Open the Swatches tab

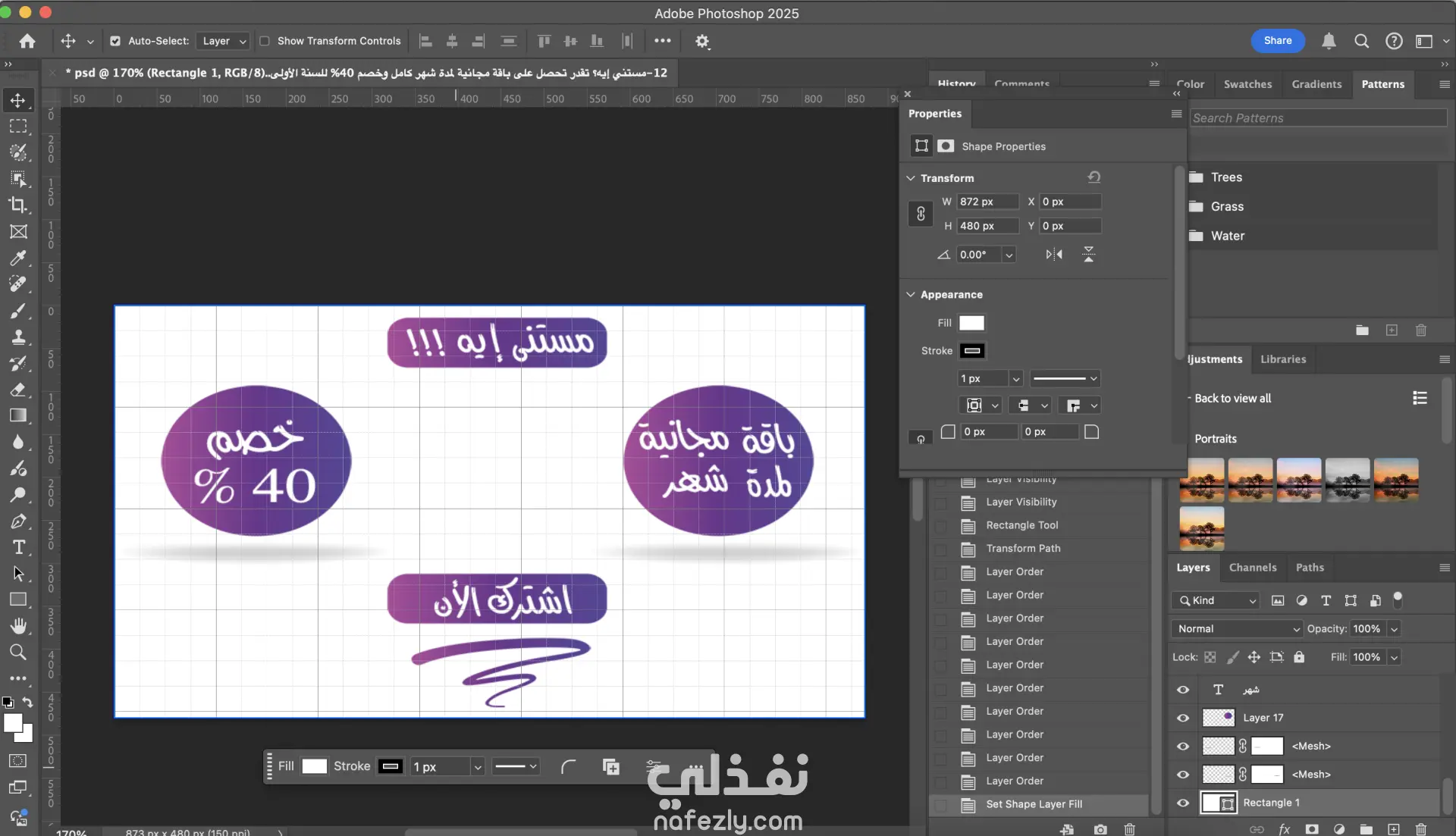1247,84
